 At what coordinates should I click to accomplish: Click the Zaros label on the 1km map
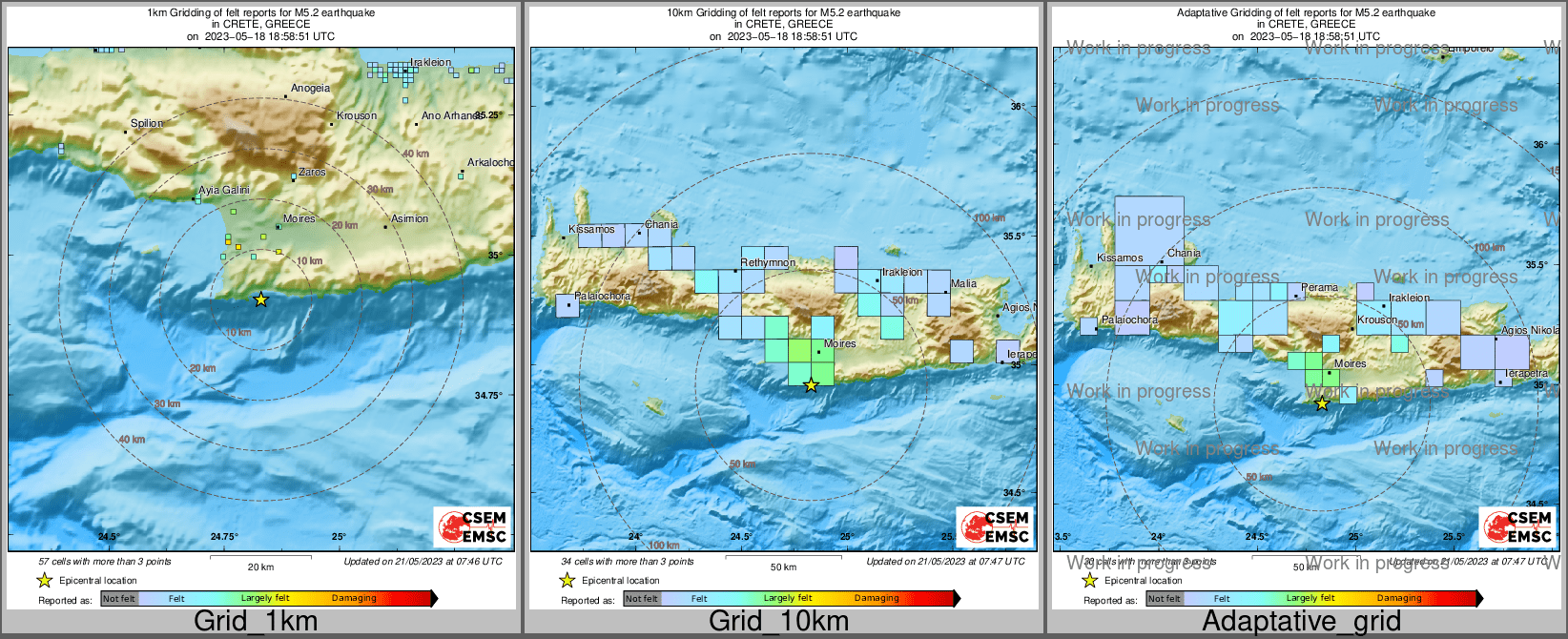(x=312, y=173)
